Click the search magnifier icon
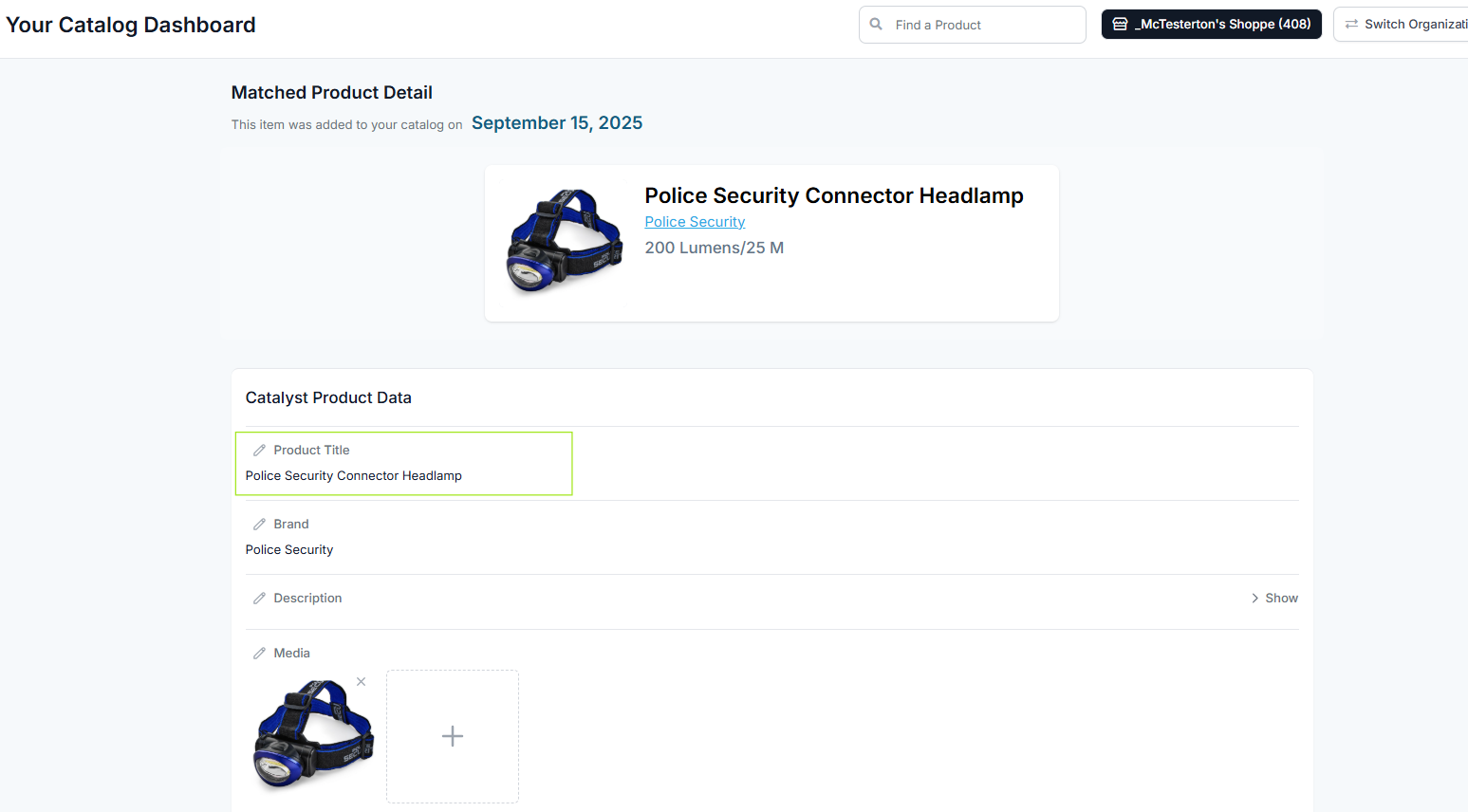Screen dimensions: 1468x812 click(x=876, y=25)
